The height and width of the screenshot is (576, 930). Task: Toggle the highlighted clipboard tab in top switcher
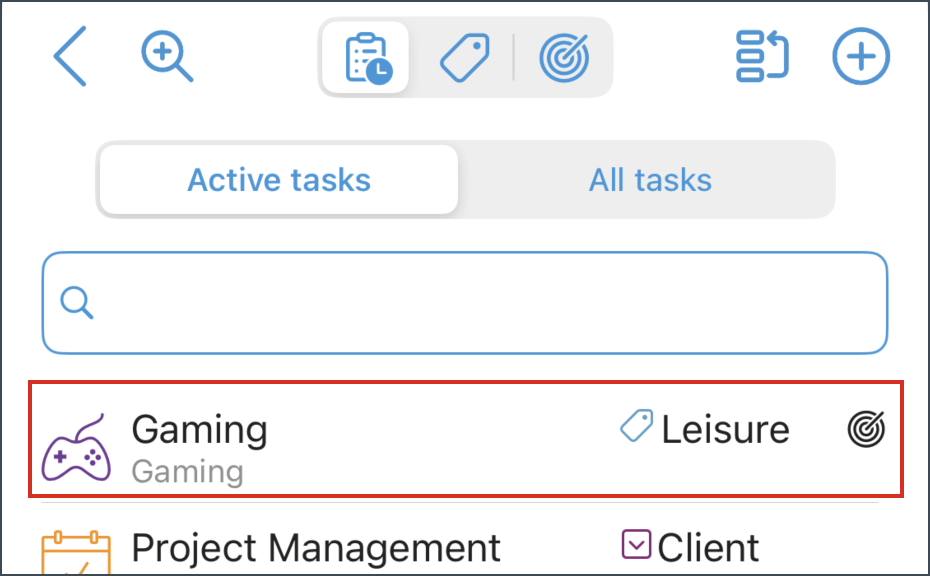365,57
